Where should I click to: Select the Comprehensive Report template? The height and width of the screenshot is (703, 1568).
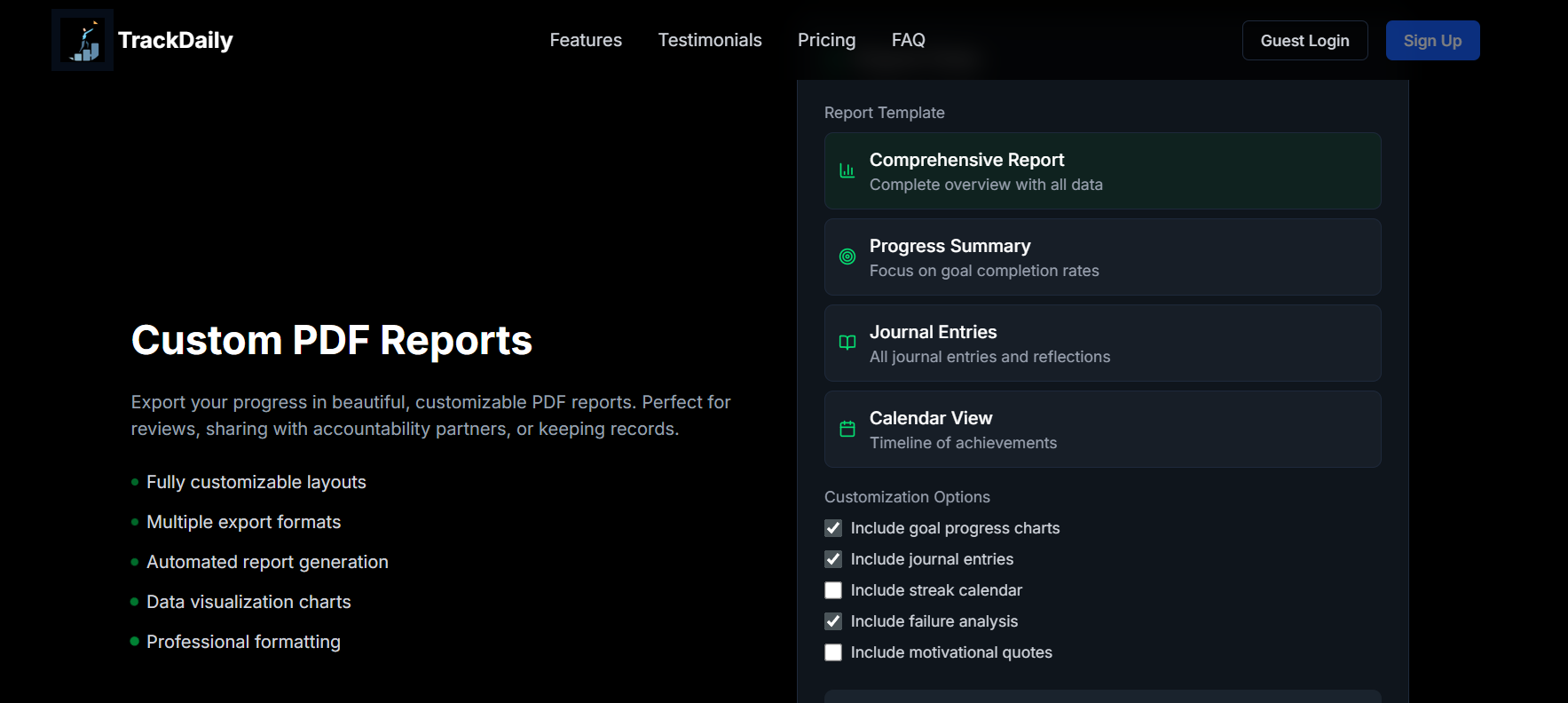1102,170
